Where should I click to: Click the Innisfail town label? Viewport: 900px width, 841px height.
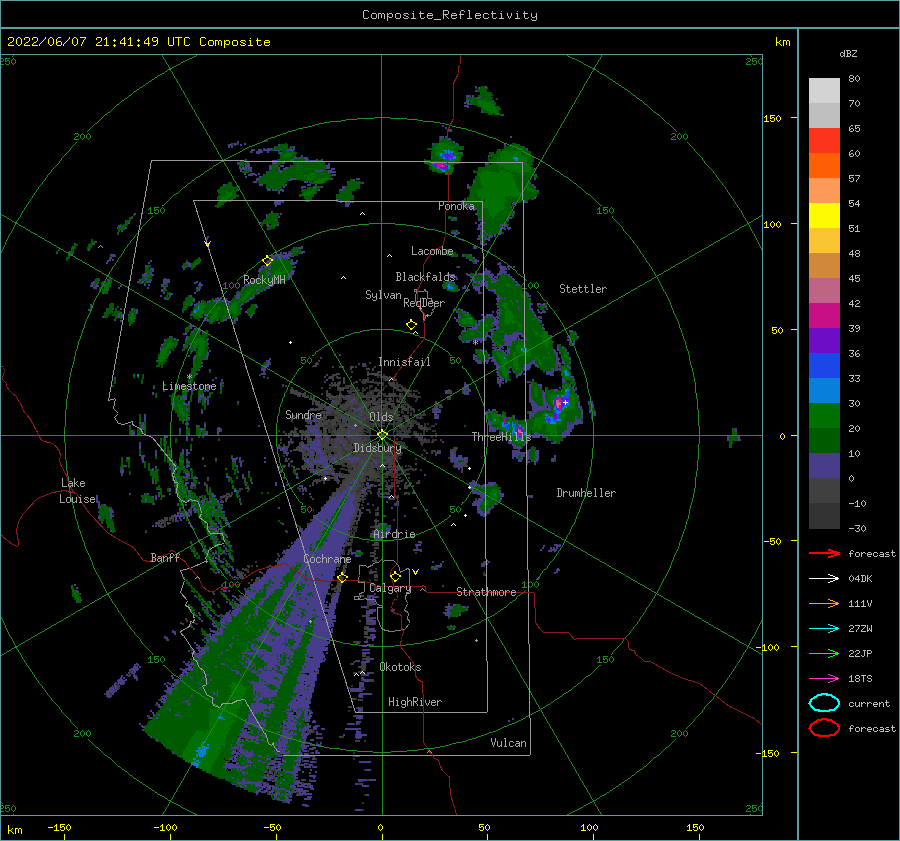(x=404, y=362)
